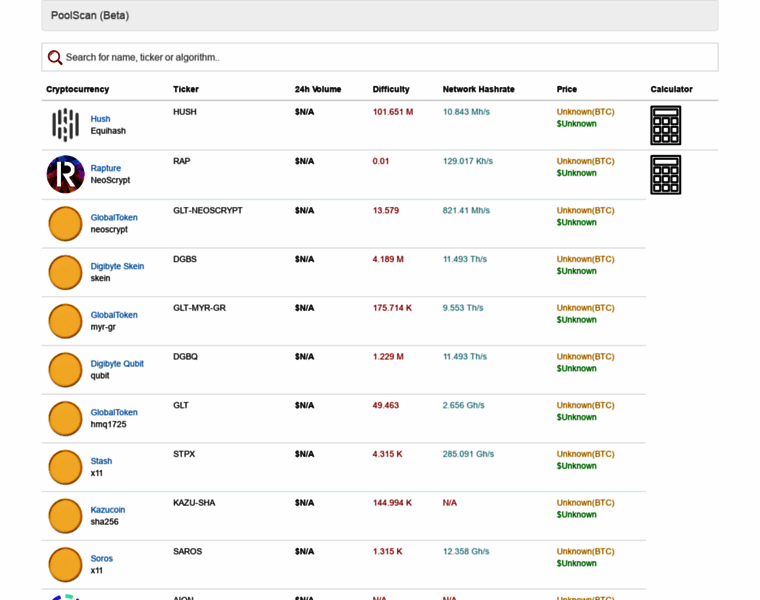The height and width of the screenshot is (600, 760).
Task: Click the 9.553 Th/s hashrate value
Action: (463, 308)
